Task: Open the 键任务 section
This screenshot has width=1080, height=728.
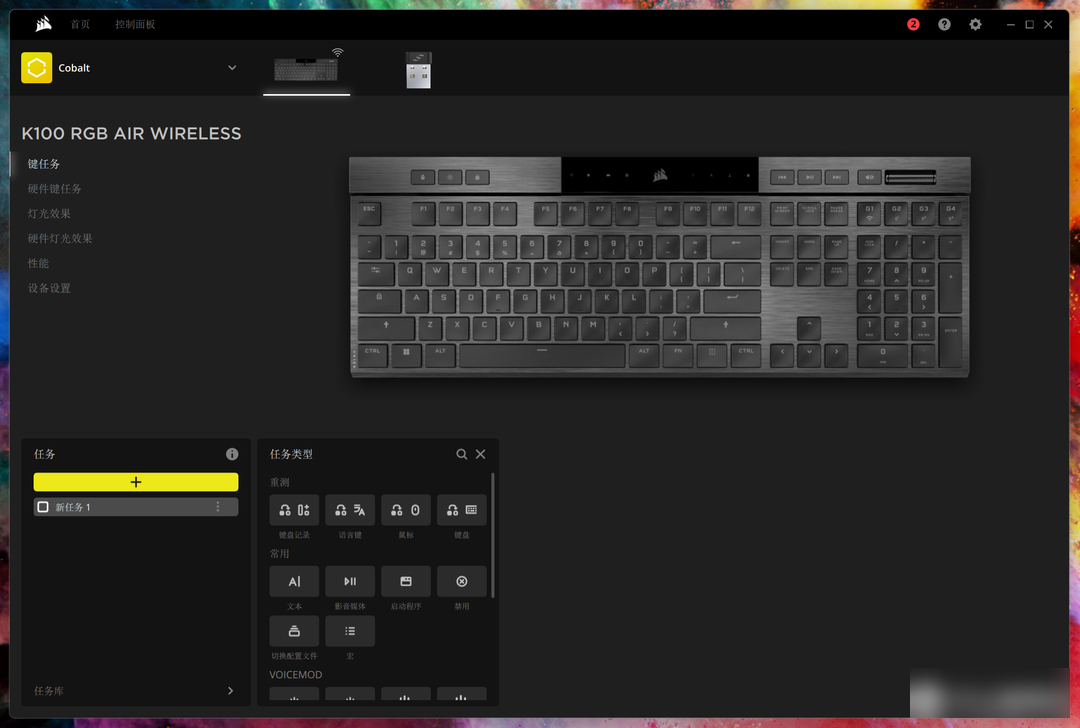Action: 43,164
